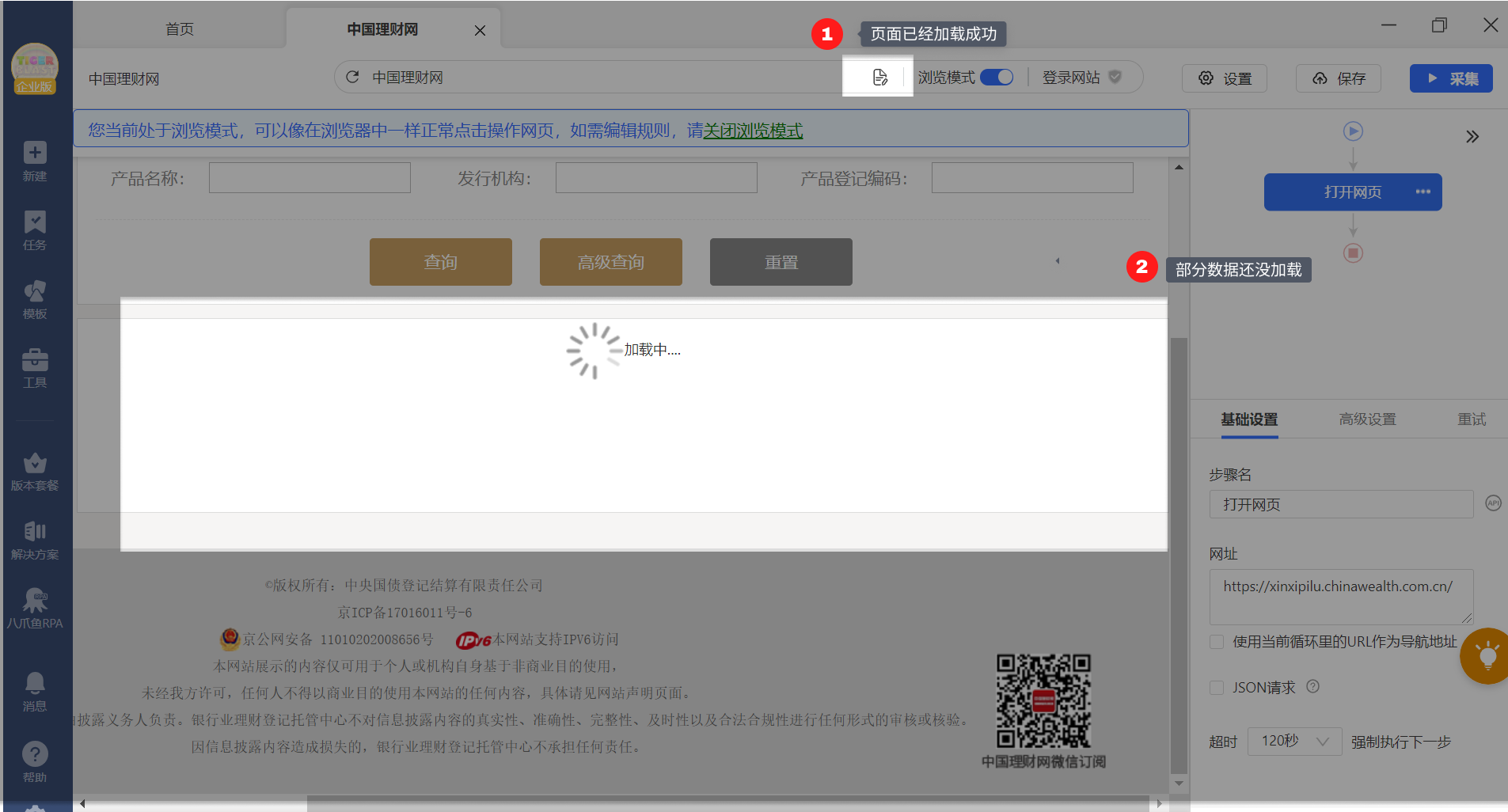Screen dimensions: 1508x812
Task: Click the vertical scrollbar up arrow
Action: pyautogui.click(x=1179, y=167)
